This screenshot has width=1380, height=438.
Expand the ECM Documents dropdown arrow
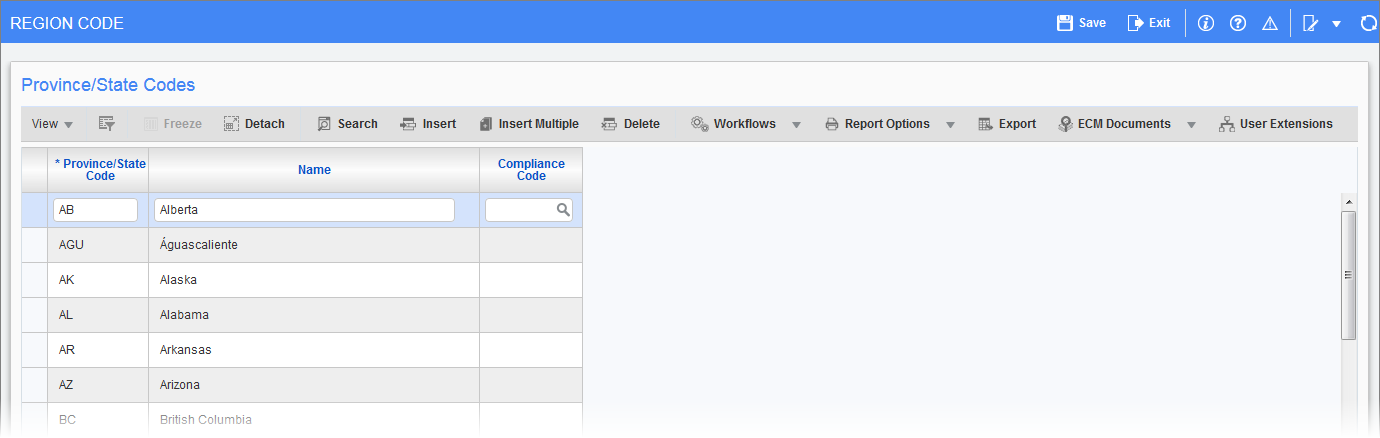click(x=1191, y=125)
